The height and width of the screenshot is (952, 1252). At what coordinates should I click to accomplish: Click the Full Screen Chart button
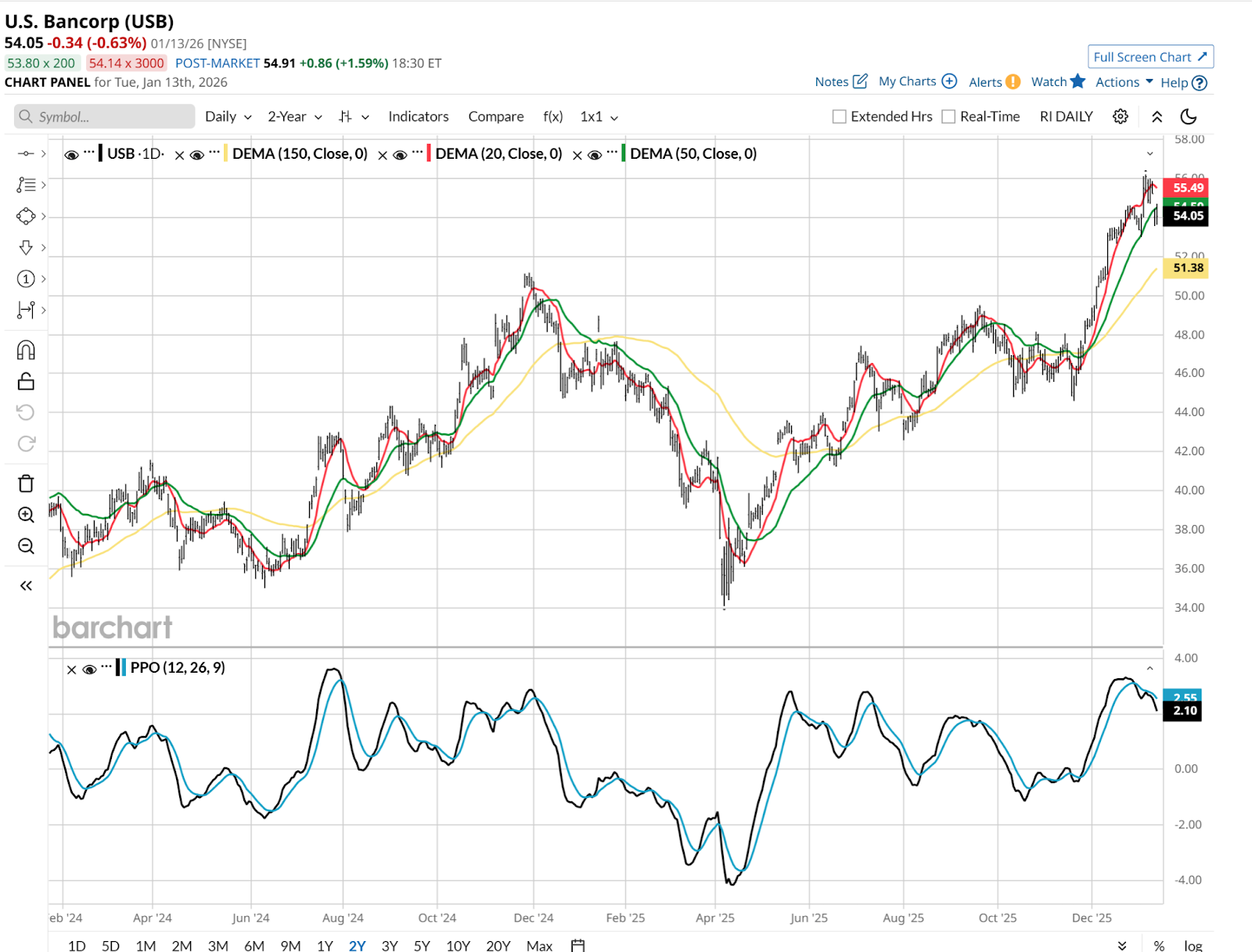click(x=1149, y=57)
